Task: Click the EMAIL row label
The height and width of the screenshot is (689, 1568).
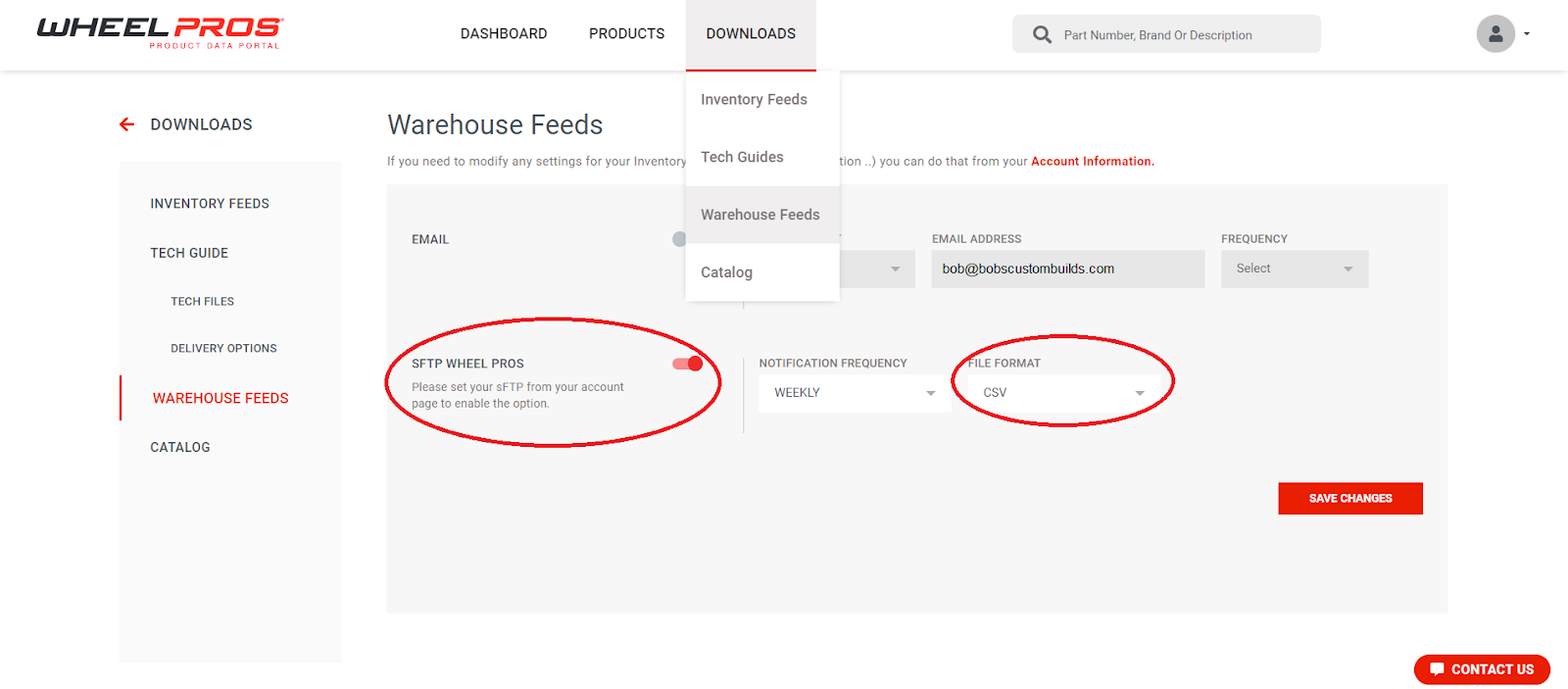Action: (x=430, y=239)
